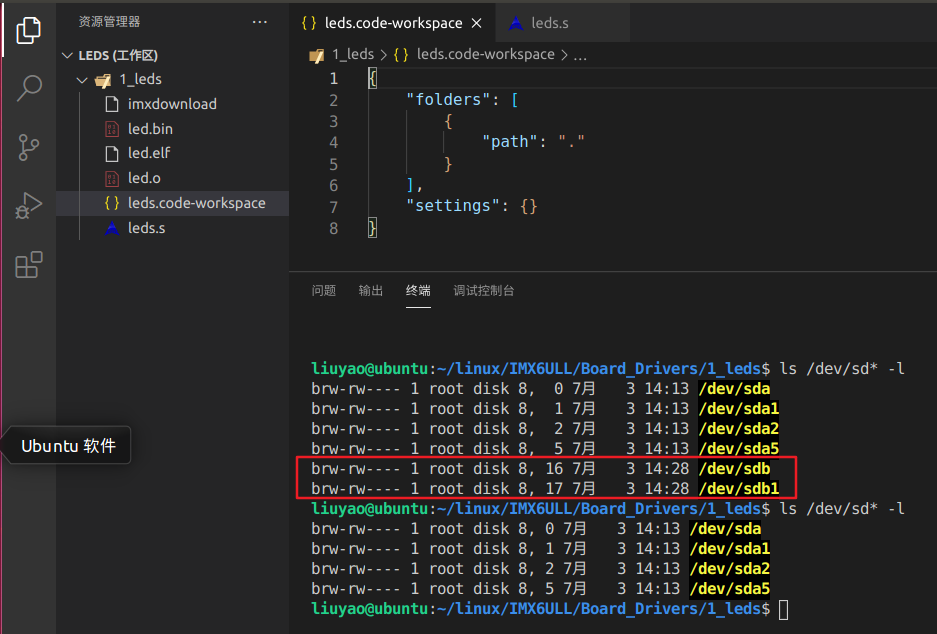The height and width of the screenshot is (634, 937).
Task: Close the leds.code-workspace editor tab
Action: [476, 23]
